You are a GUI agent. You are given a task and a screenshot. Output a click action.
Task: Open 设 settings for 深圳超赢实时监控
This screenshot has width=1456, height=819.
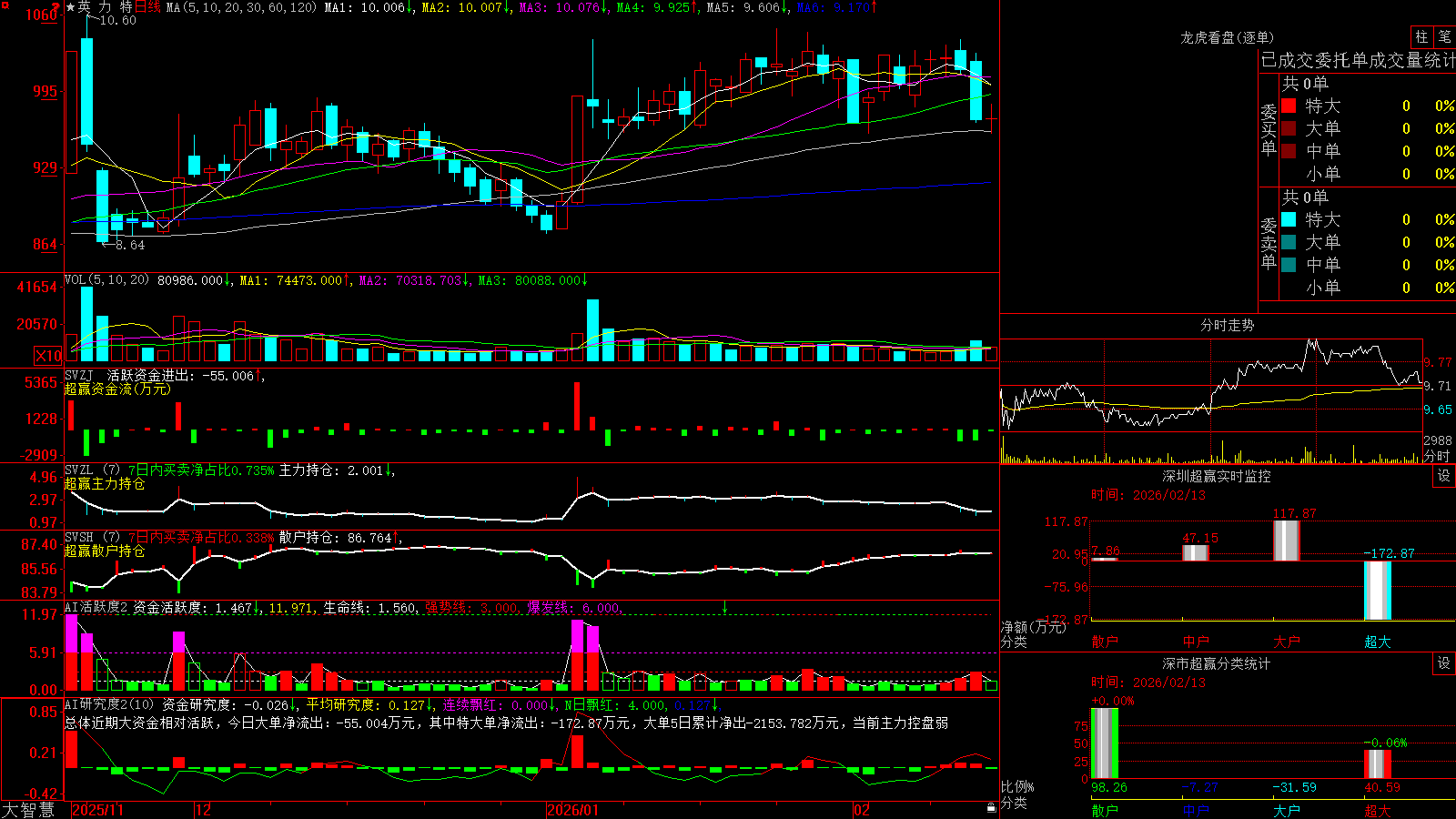(x=1444, y=476)
